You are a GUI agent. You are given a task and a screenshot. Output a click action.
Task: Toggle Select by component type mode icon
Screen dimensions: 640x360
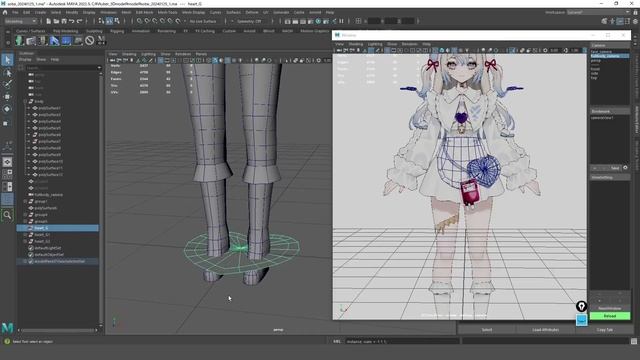click(117, 21)
